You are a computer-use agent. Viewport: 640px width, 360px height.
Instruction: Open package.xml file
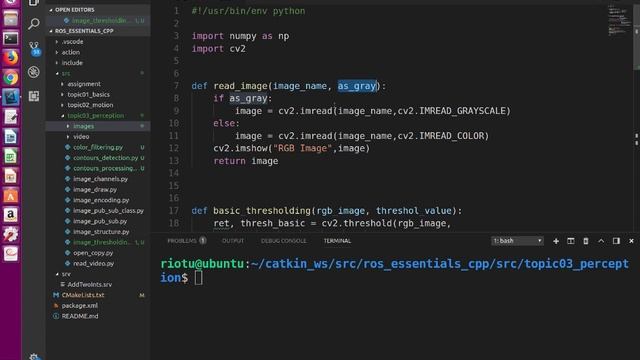[98, 305]
